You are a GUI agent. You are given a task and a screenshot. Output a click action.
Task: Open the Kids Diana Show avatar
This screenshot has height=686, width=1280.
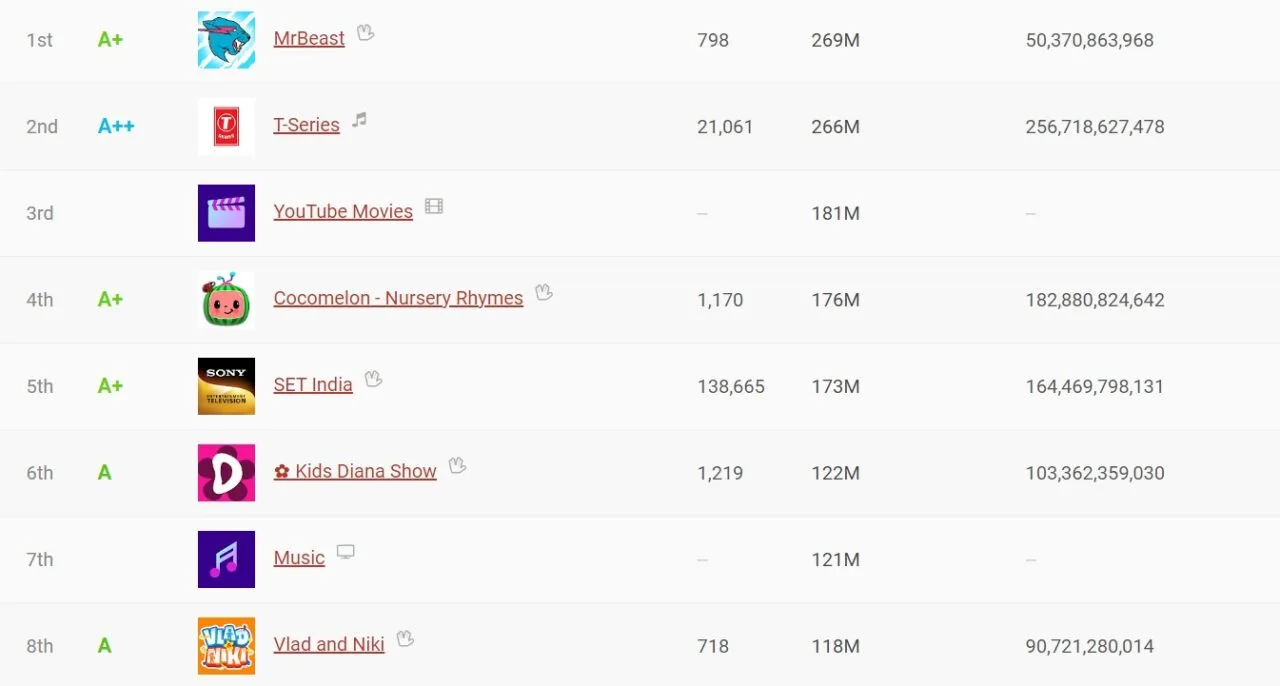(x=226, y=473)
